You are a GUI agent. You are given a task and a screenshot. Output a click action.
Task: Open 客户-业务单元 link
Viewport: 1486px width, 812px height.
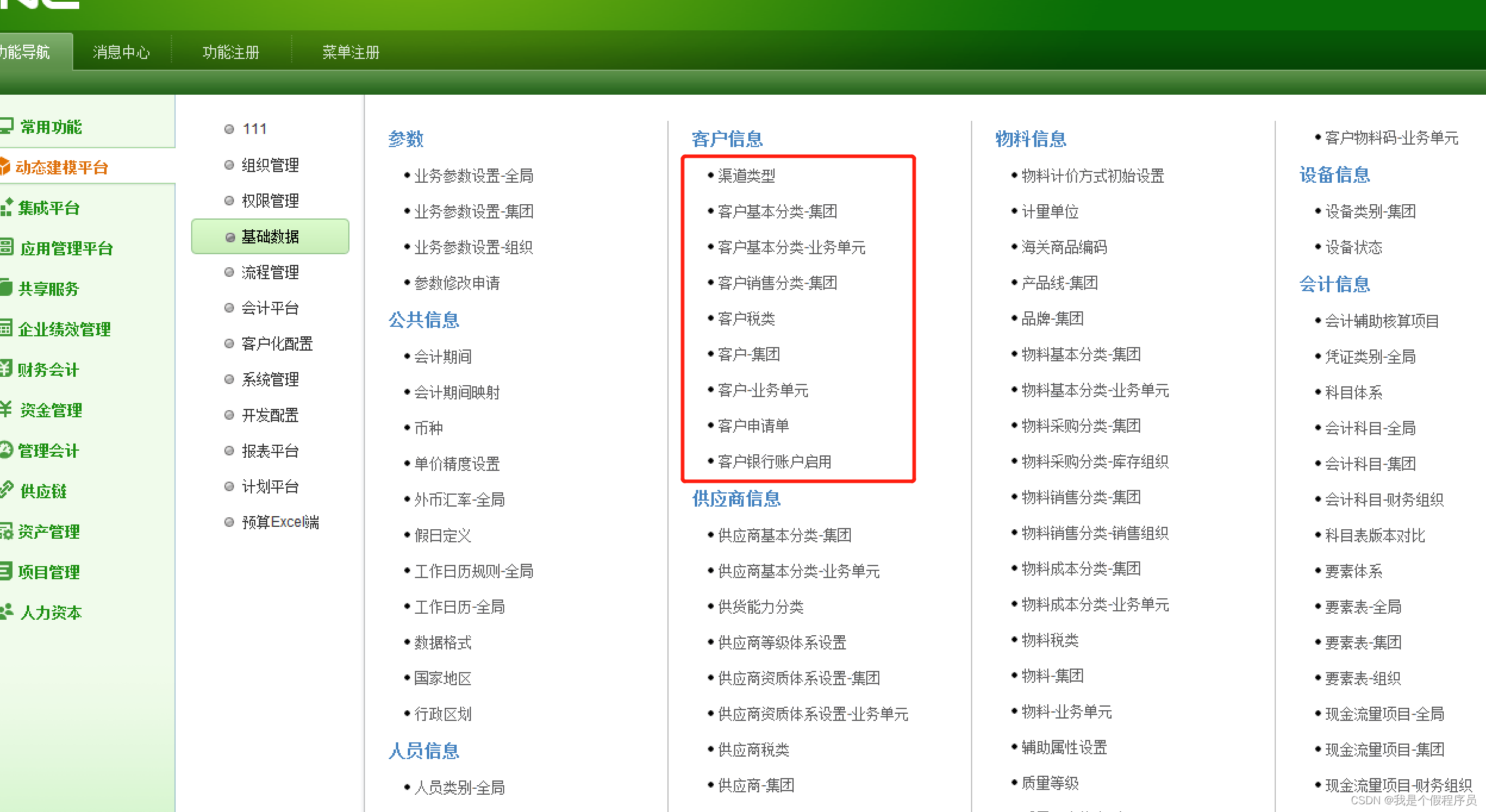(x=763, y=390)
